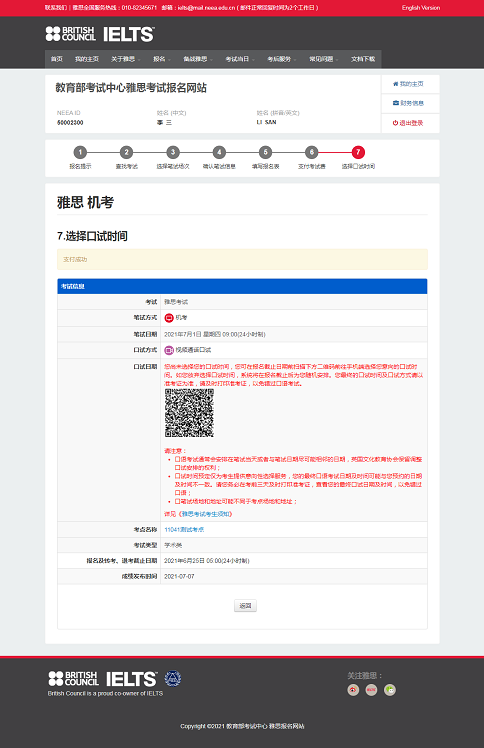Expand the 报名 dropdown menu
Screen dimensions: 484x748
(162, 59)
